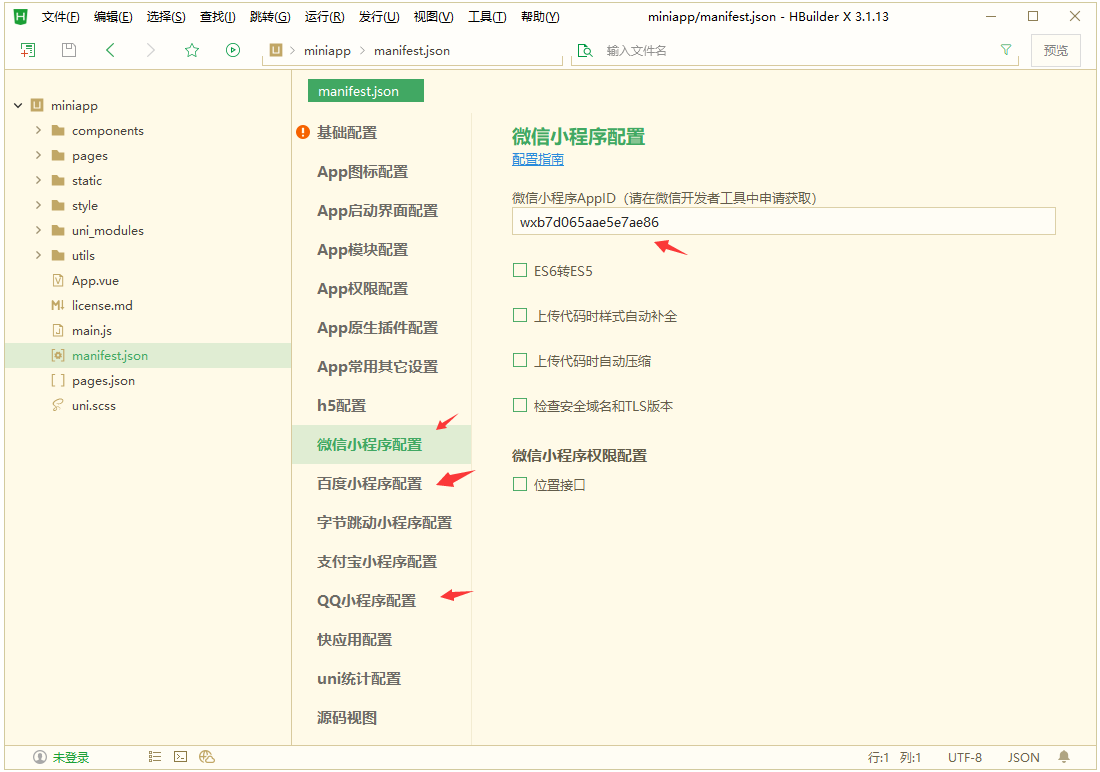The width and height of the screenshot is (1100, 772).
Task: Select 百度小程序配置 in sidebar
Action: coord(369,483)
